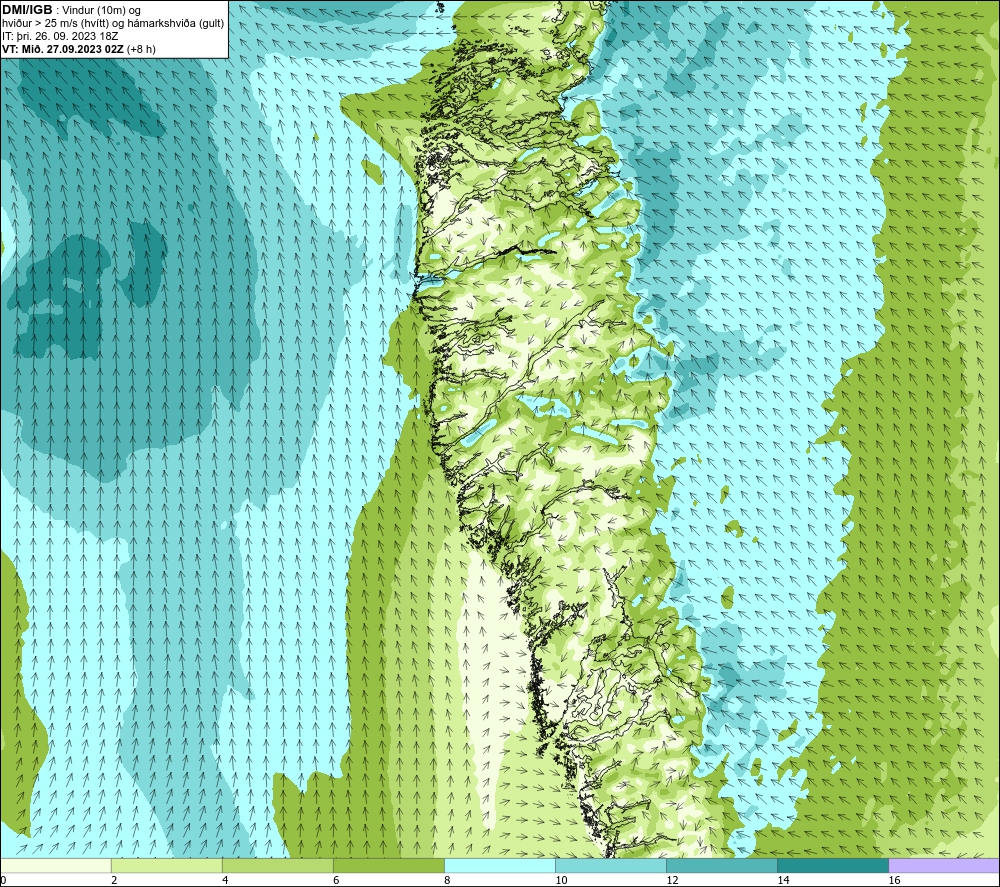Select the 14–16 m/s dark teal legend swatch

pyautogui.click(x=833, y=865)
